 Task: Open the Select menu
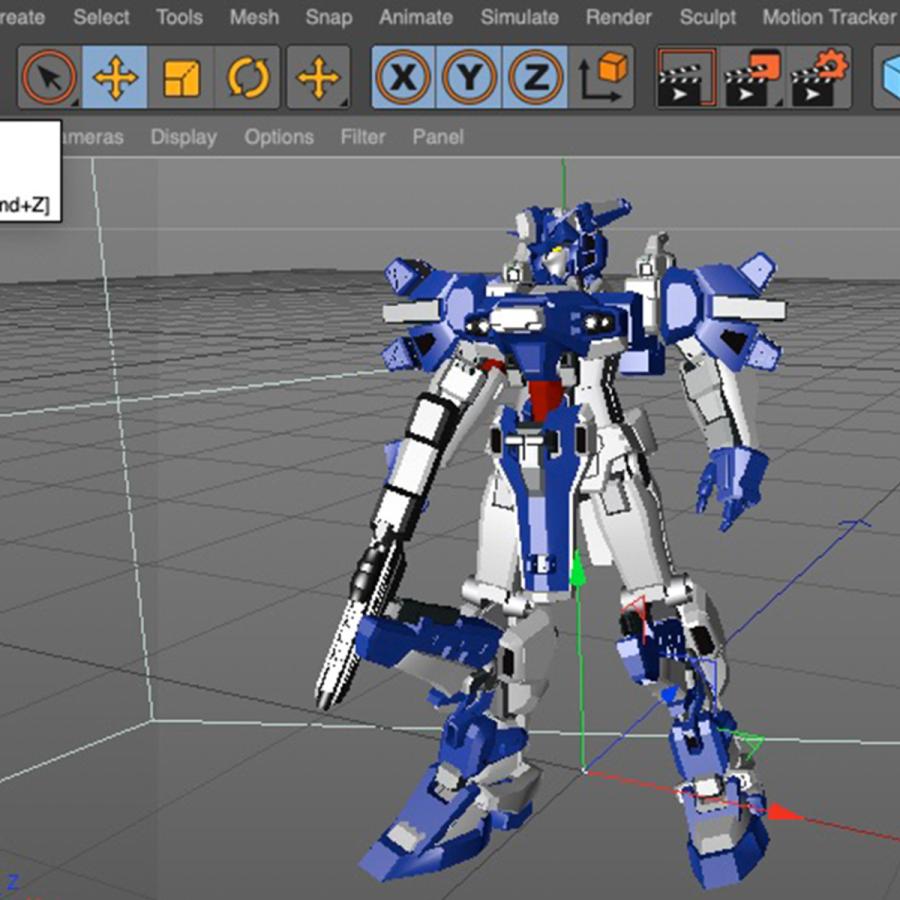tap(101, 17)
